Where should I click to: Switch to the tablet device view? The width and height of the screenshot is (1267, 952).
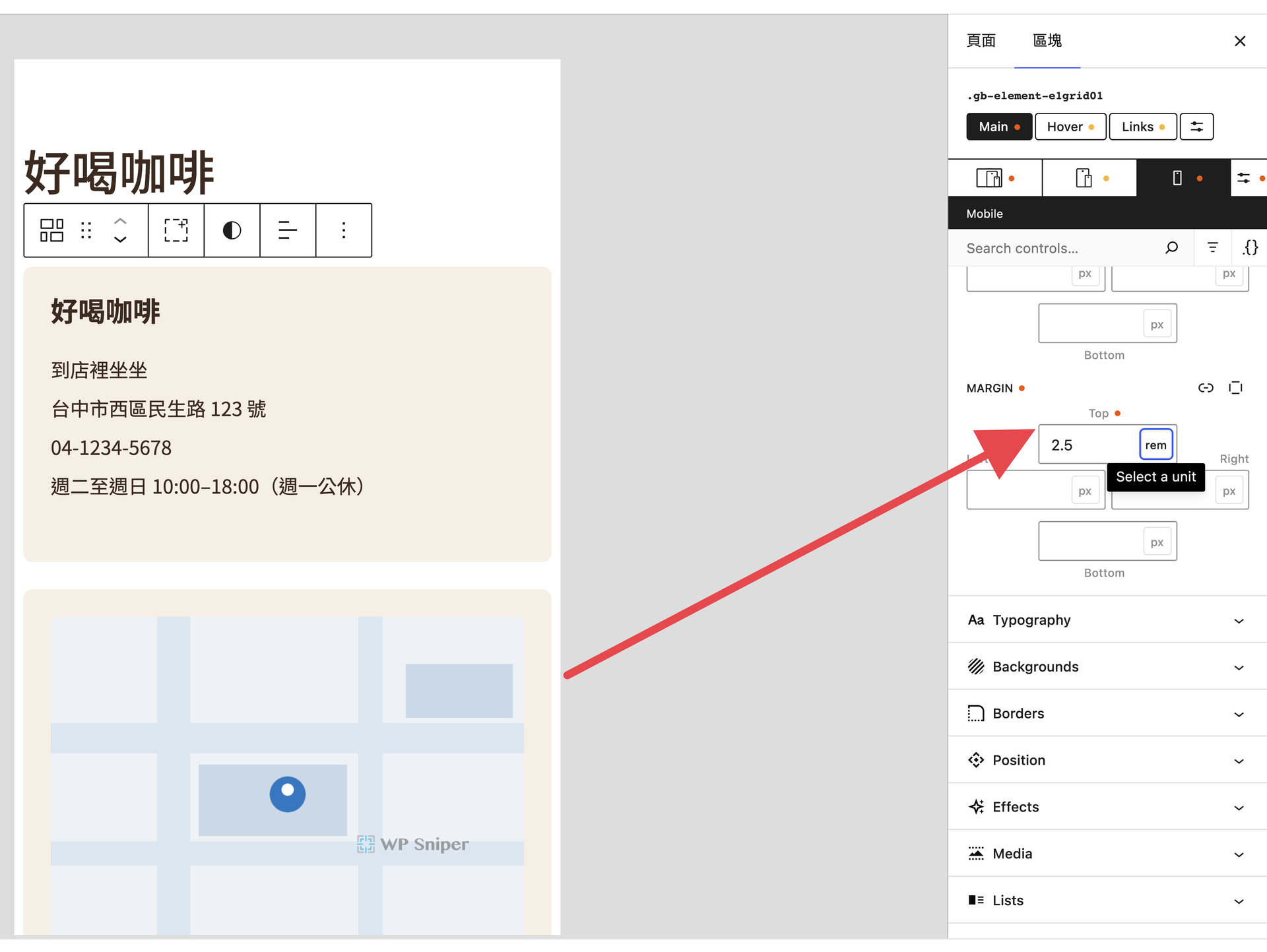1089,178
